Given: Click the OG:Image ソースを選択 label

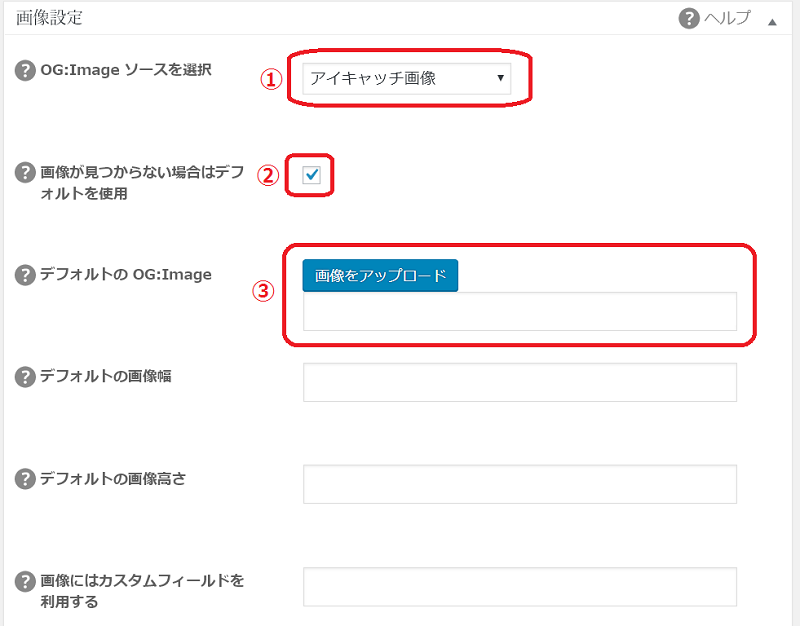Looking at the screenshot, I should pyautogui.click(x=126, y=70).
